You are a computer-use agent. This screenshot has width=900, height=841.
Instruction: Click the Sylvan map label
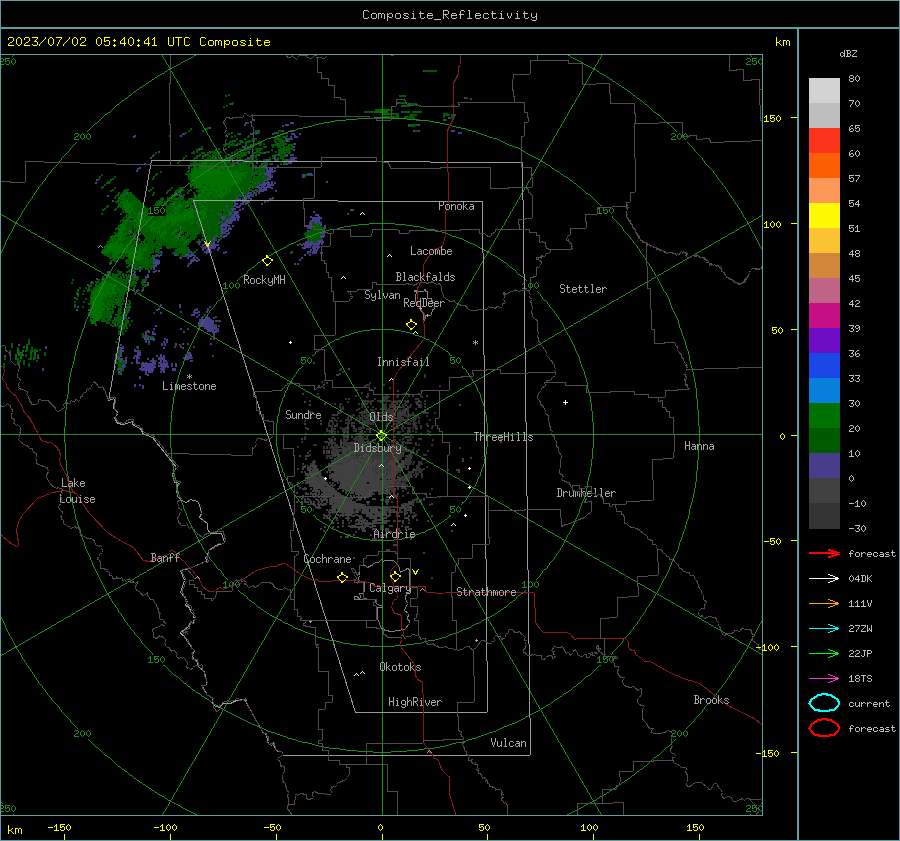pyautogui.click(x=382, y=295)
